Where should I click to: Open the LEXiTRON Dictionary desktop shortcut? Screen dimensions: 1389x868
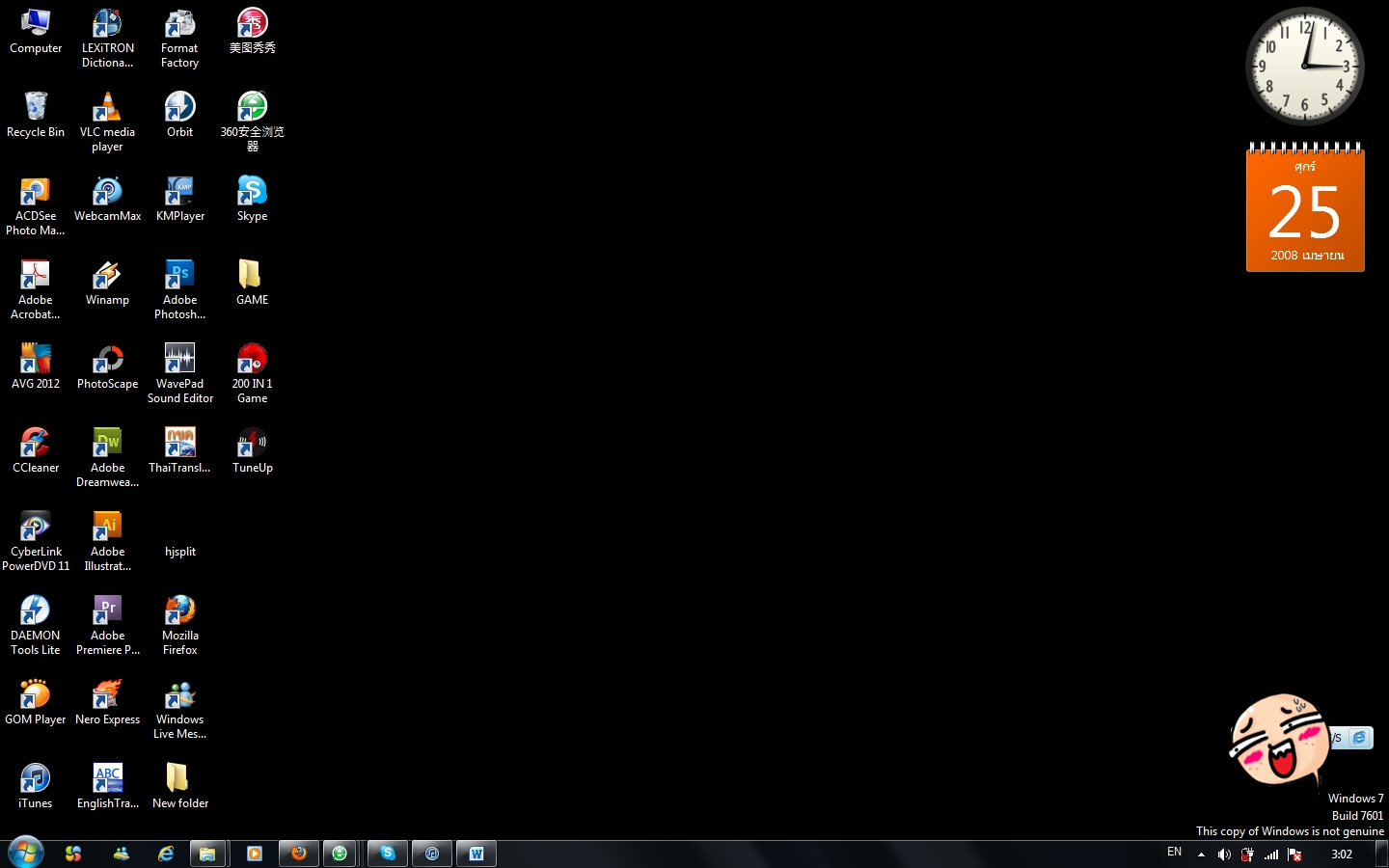click(x=107, y=39)
